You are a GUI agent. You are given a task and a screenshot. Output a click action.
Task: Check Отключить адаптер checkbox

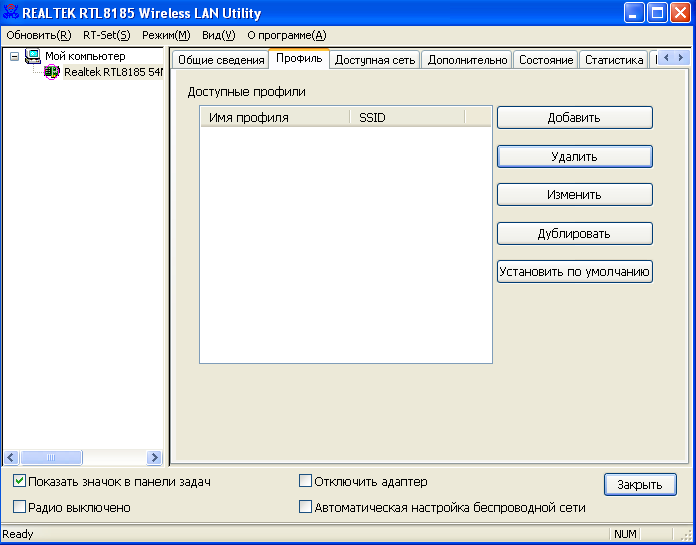pos(305,481)
